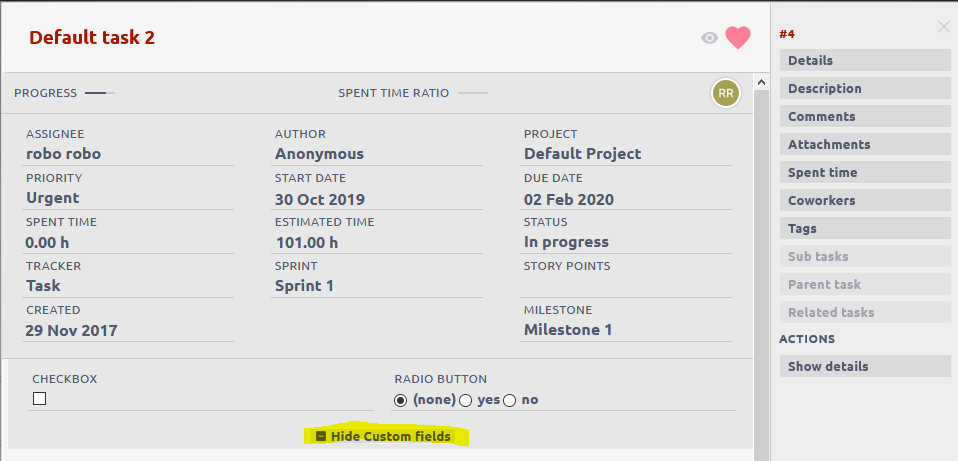Toggle the eye watch icon
Screen dimensions: 958x461
click(709, 38)
